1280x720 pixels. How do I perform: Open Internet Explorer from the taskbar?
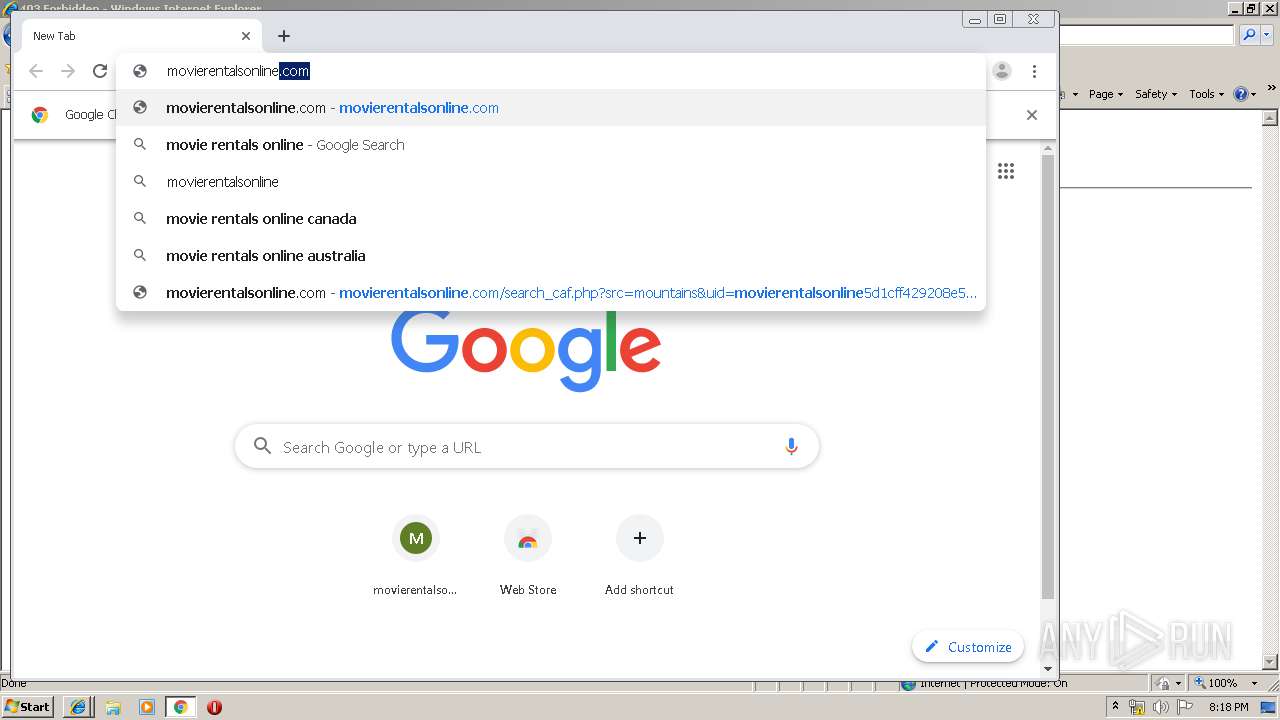[x=78, y=707]
